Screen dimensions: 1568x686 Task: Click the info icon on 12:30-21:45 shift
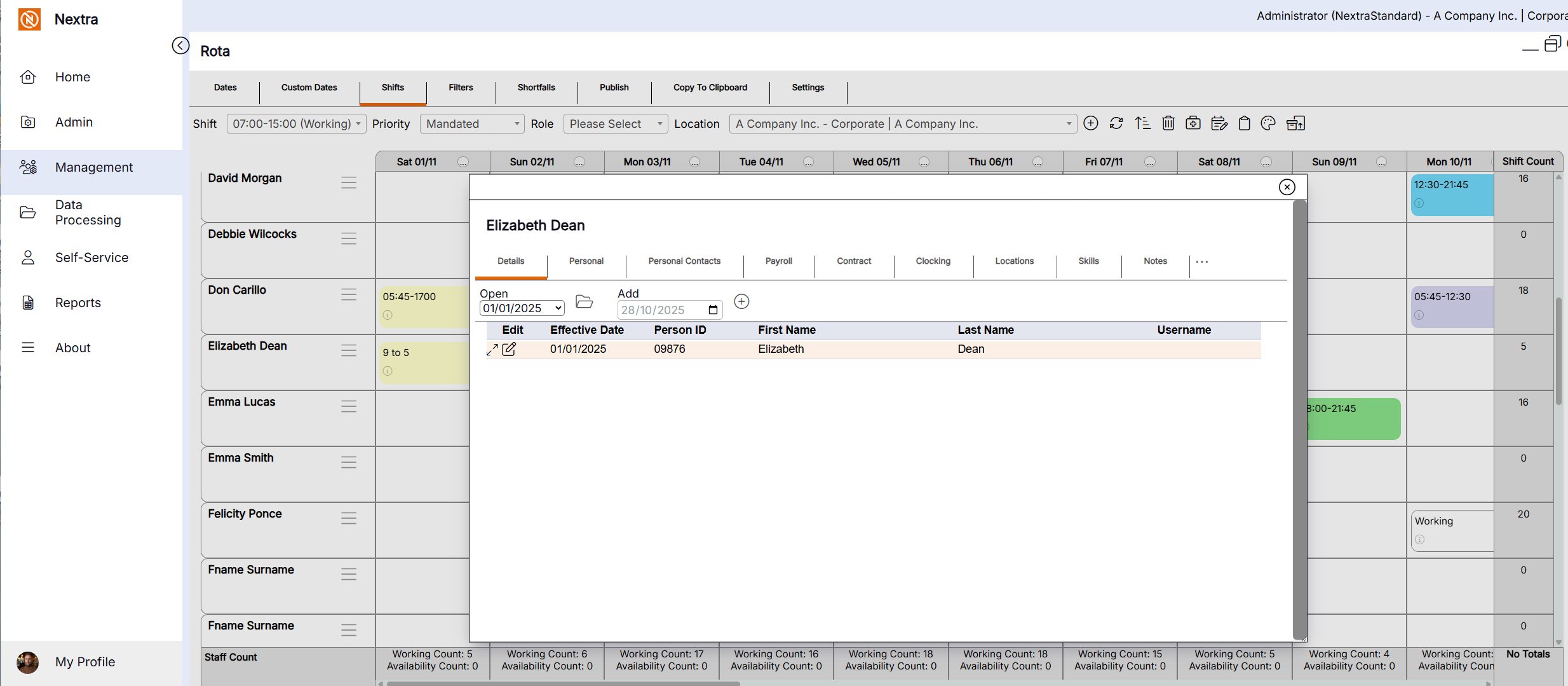pyautogui.click(x=1419, y=203)
